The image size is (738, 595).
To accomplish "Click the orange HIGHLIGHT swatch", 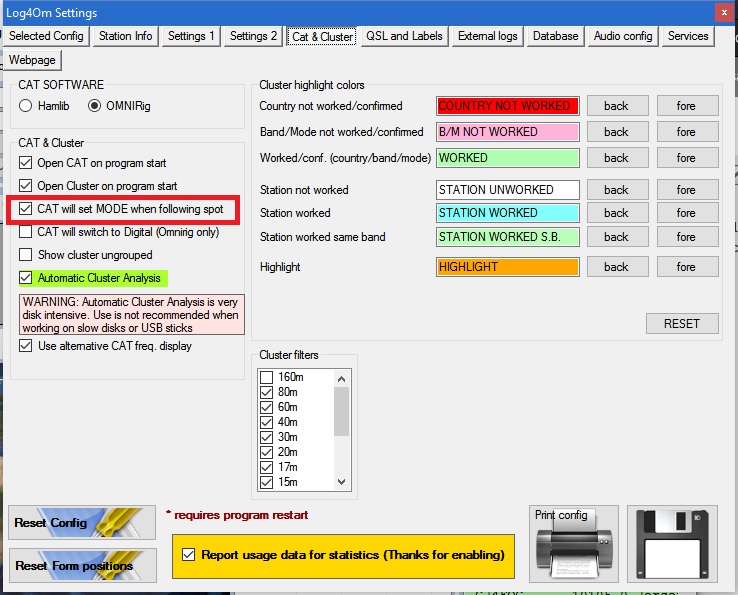I will 507,267.
